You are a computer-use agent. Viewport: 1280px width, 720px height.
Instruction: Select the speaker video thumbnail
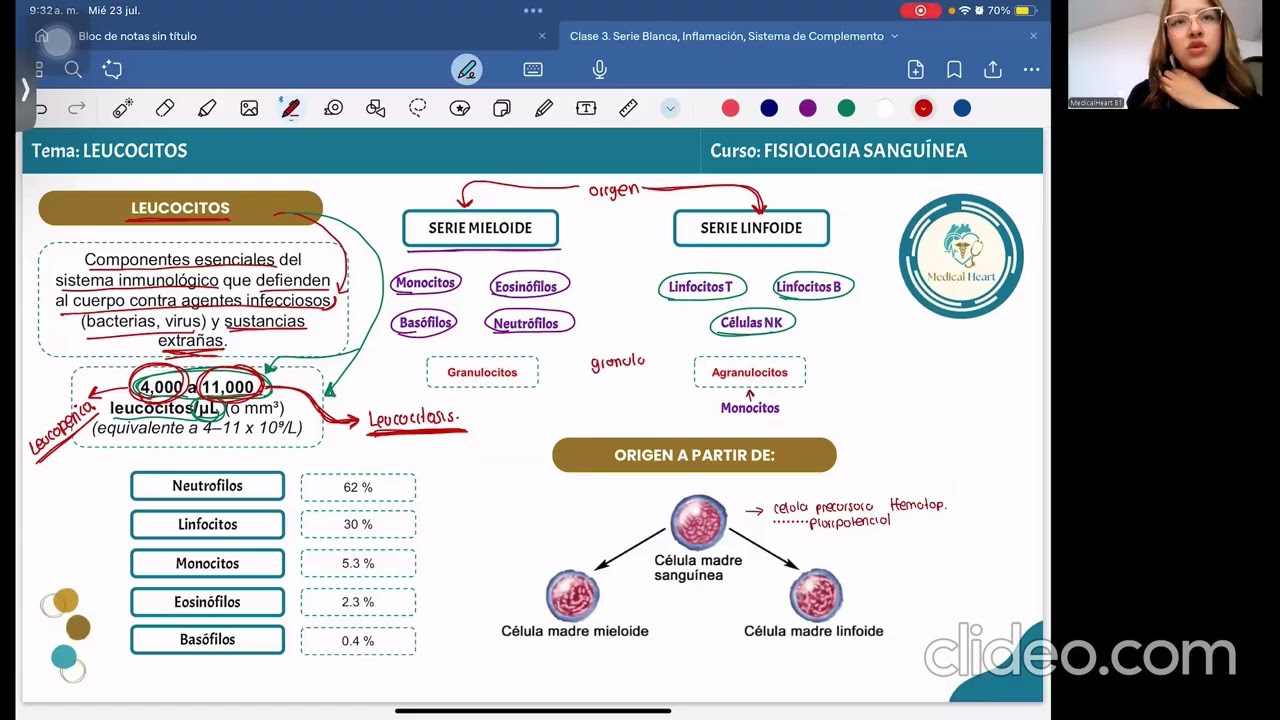pos(1165,54)
